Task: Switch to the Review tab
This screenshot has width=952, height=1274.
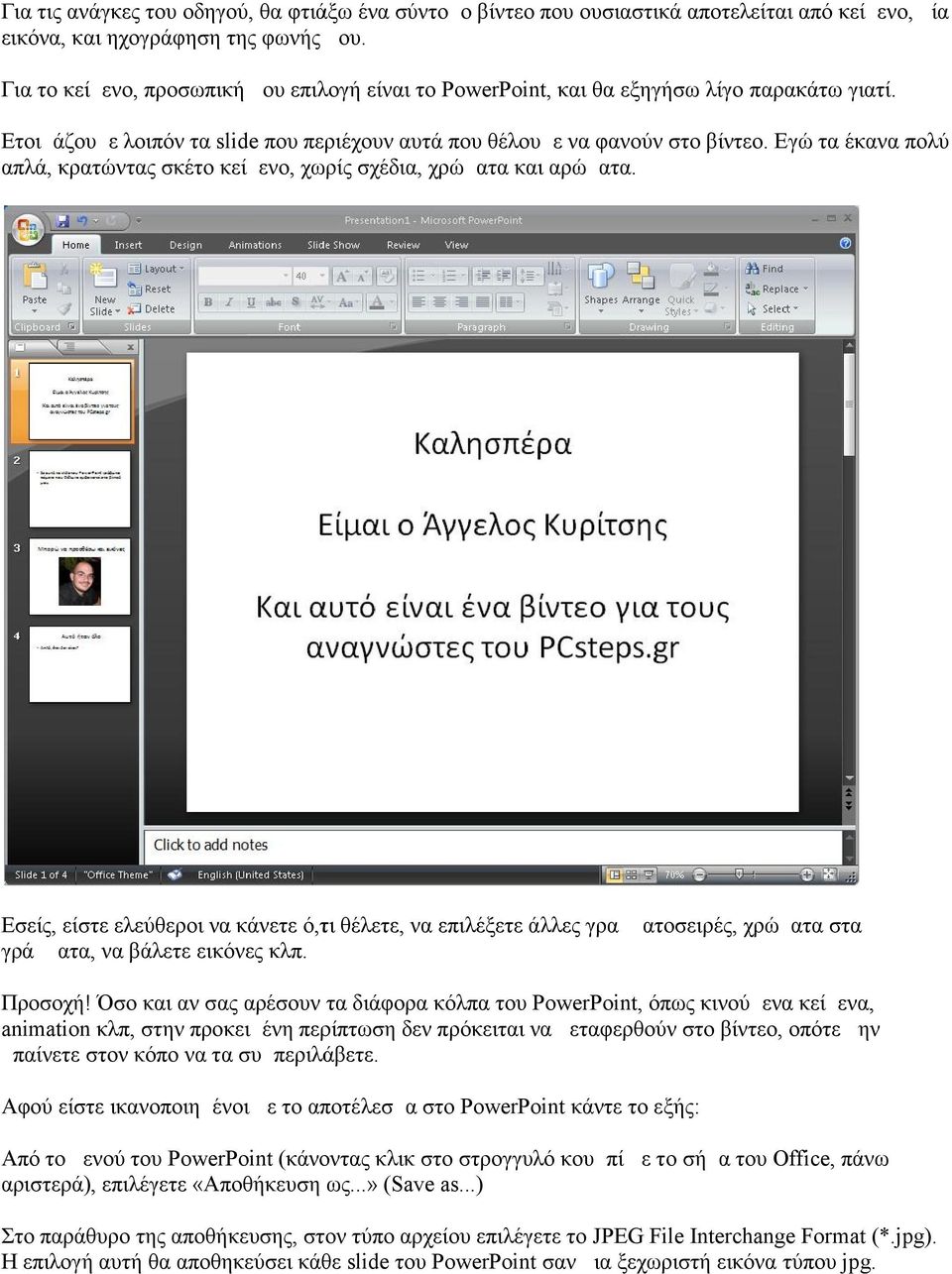Action: click(x=403, y=245)
